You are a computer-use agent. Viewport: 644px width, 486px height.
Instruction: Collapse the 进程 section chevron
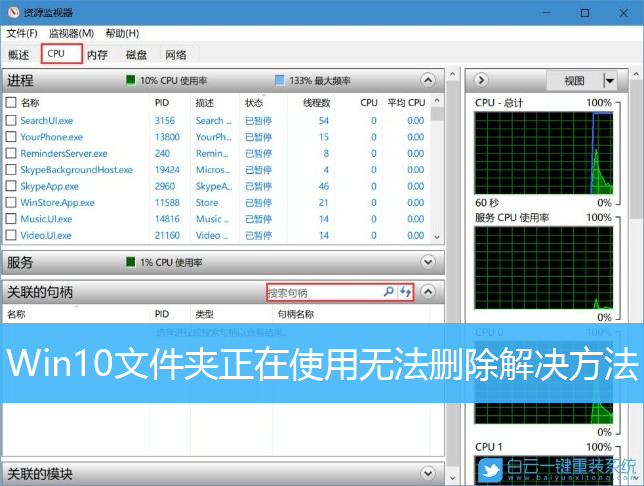(x=428, y=80)
